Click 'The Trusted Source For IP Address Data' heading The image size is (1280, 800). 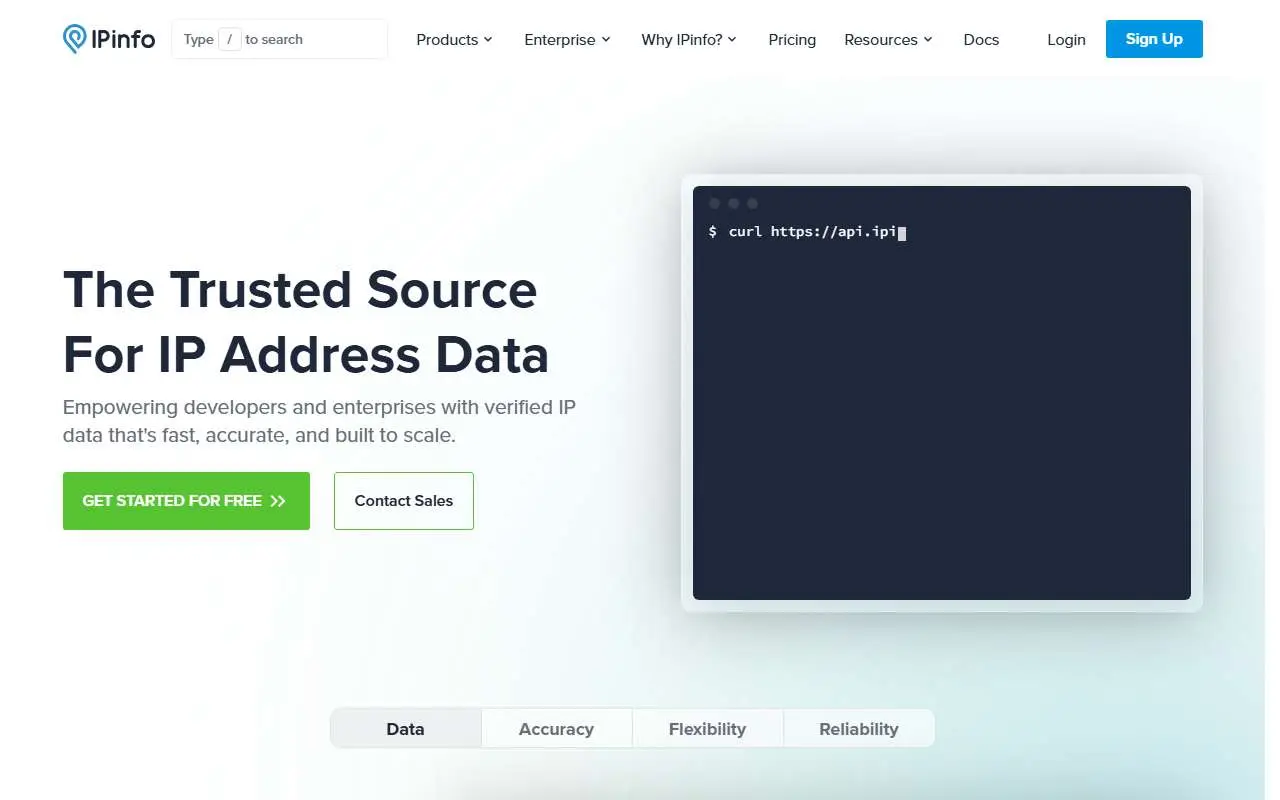point(306,322)
